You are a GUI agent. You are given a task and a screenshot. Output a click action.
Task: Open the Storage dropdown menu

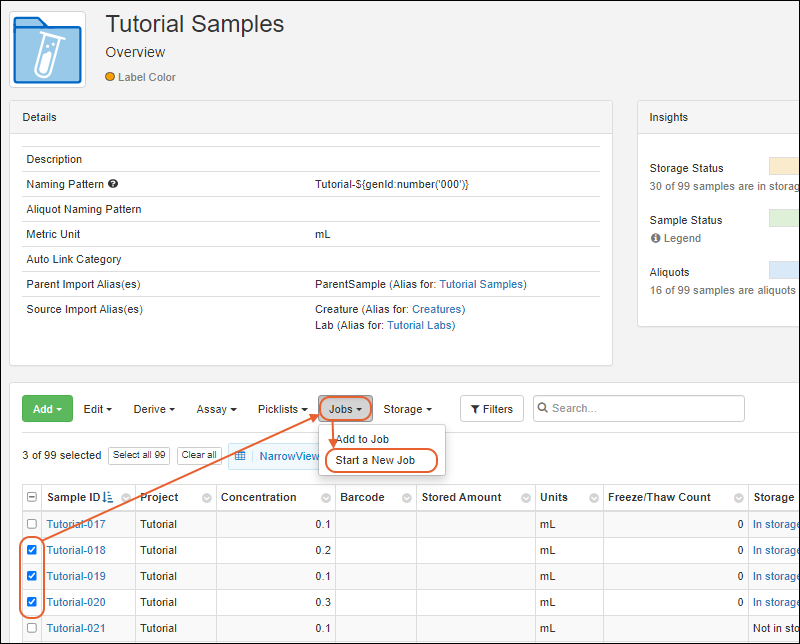(x=407, y=409)
